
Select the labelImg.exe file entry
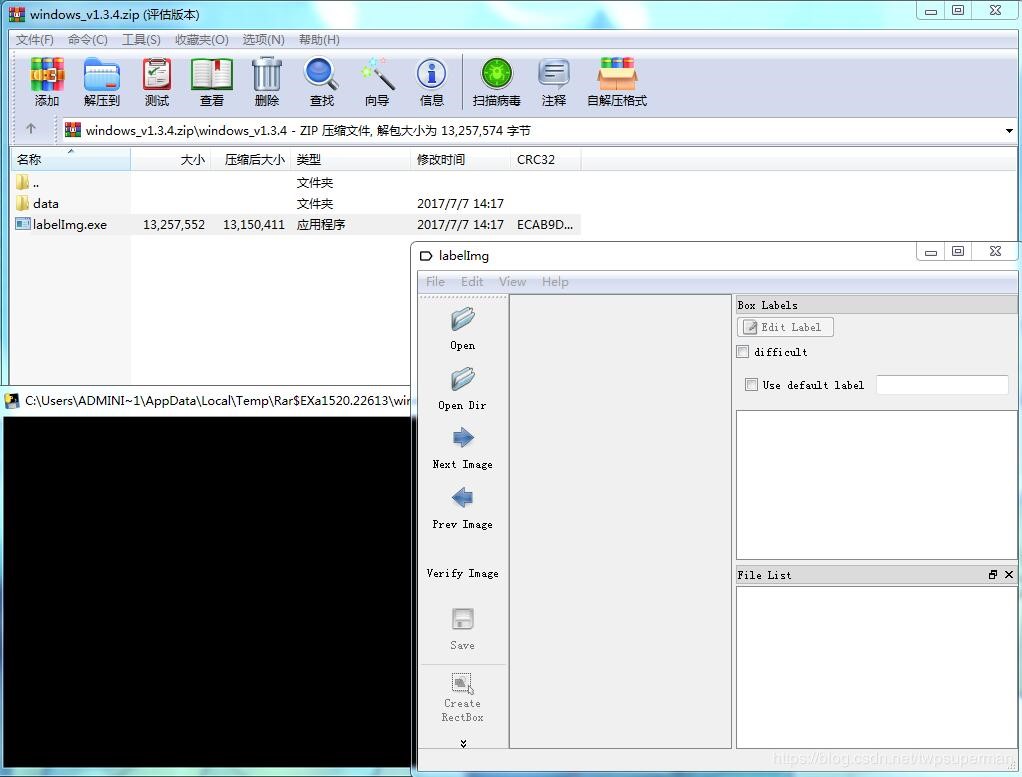click(x=70, y=225)
